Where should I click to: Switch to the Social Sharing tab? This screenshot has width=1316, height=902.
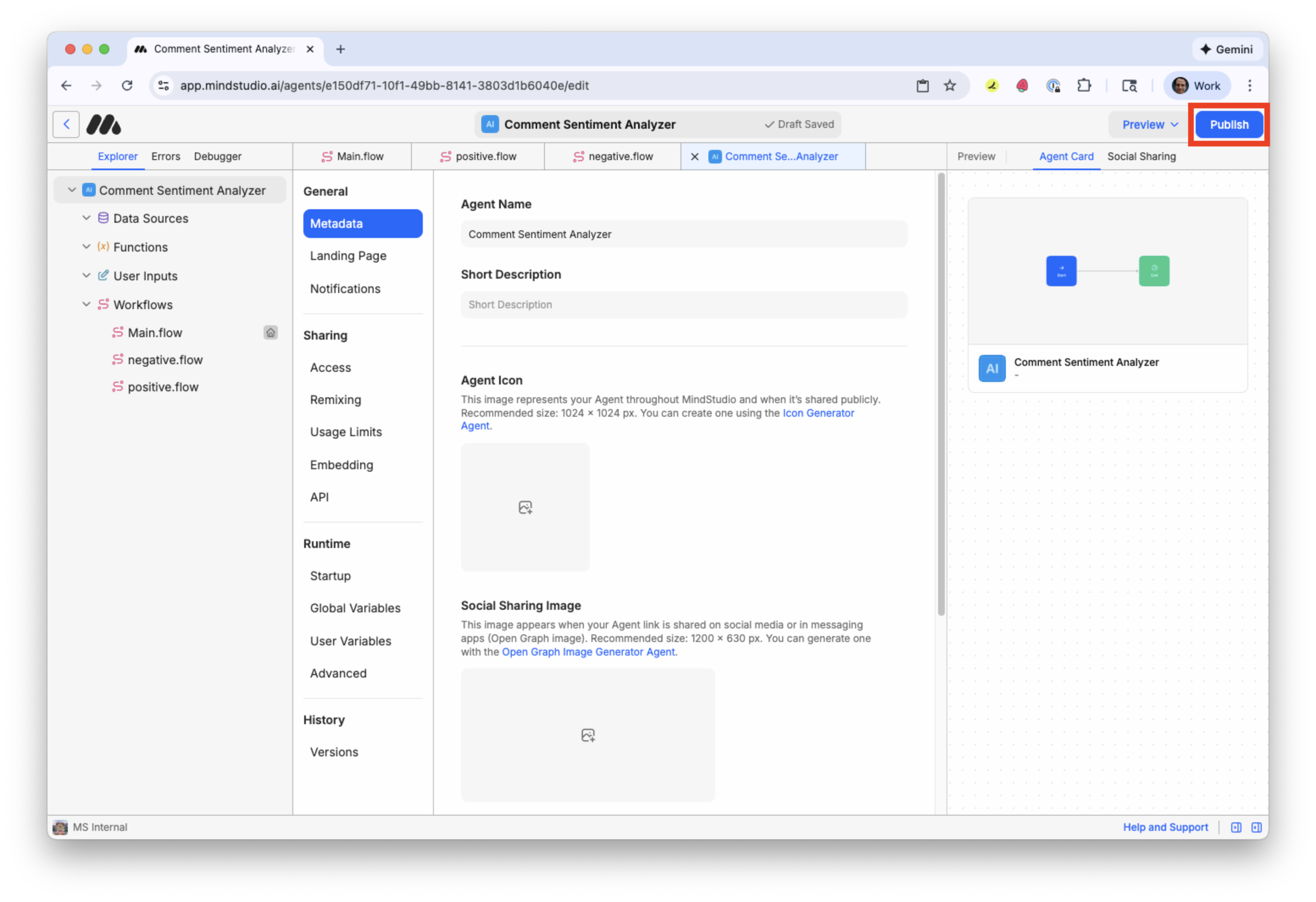1141,156
